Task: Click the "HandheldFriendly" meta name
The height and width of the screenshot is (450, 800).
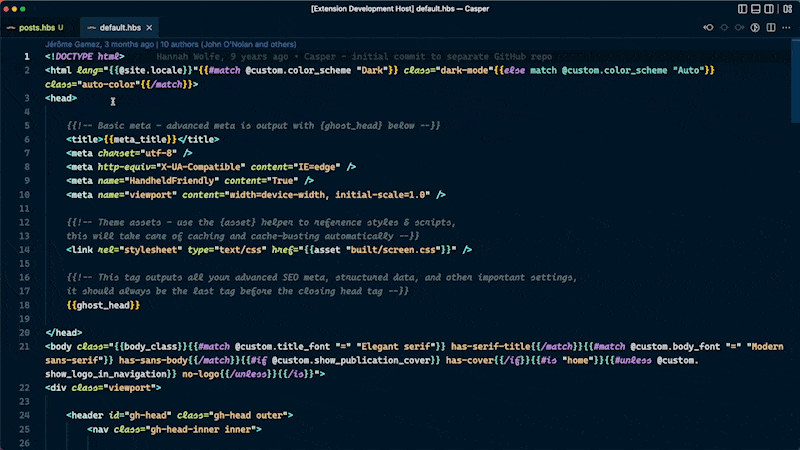Action: (x=171, y=181)
